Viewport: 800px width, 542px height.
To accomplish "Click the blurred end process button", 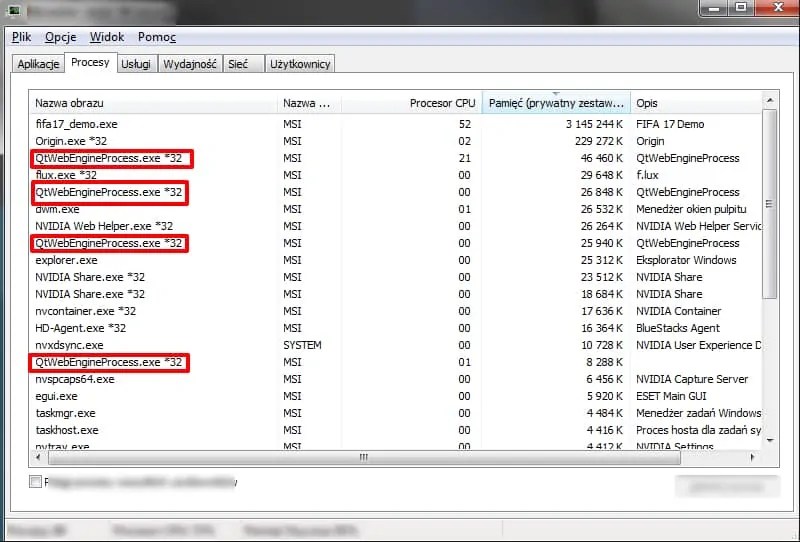I will [x=727, y=486].
